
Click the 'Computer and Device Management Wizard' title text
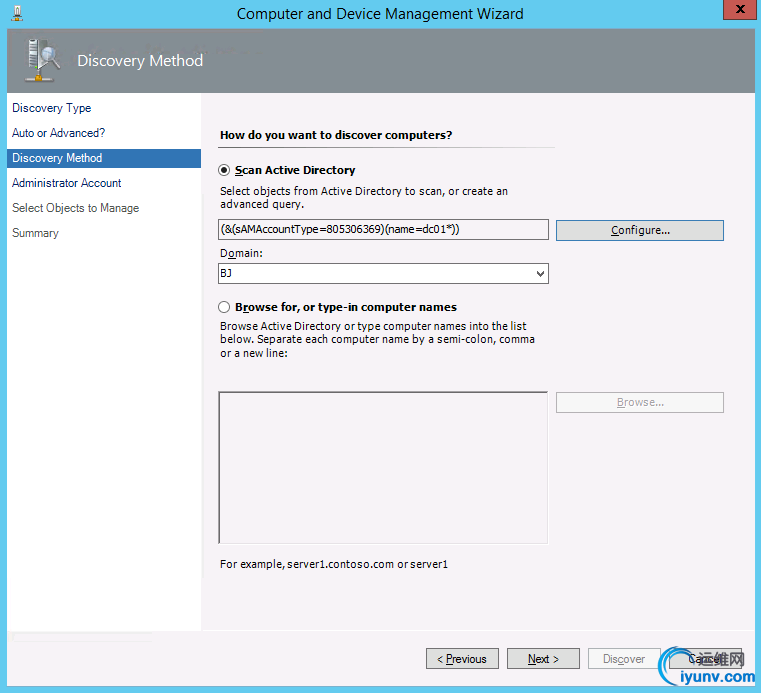point(380,14)
